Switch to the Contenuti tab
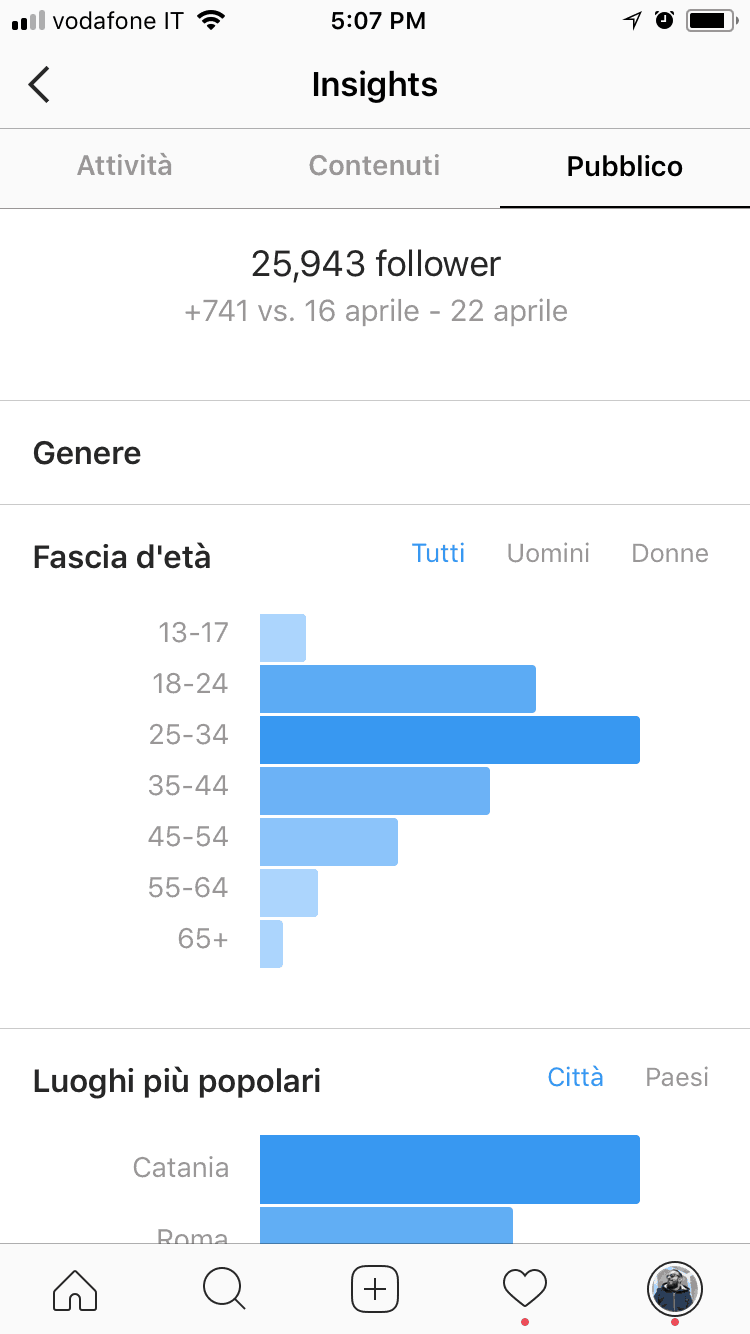 pyautogui.click(x=374, y=166)
